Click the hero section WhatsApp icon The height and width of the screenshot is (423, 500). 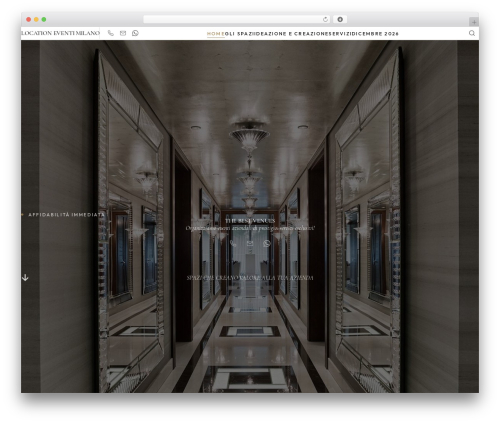(266, 244)
